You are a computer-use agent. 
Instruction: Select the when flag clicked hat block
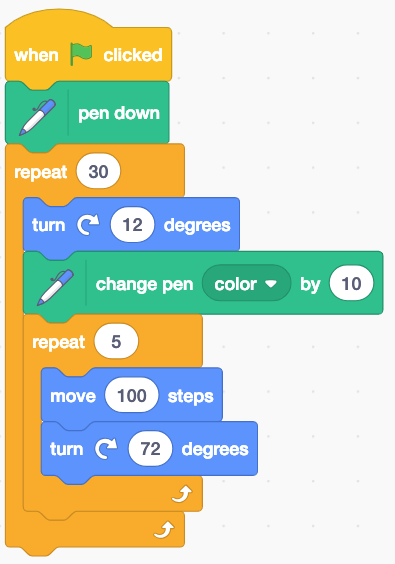[88, 55]
